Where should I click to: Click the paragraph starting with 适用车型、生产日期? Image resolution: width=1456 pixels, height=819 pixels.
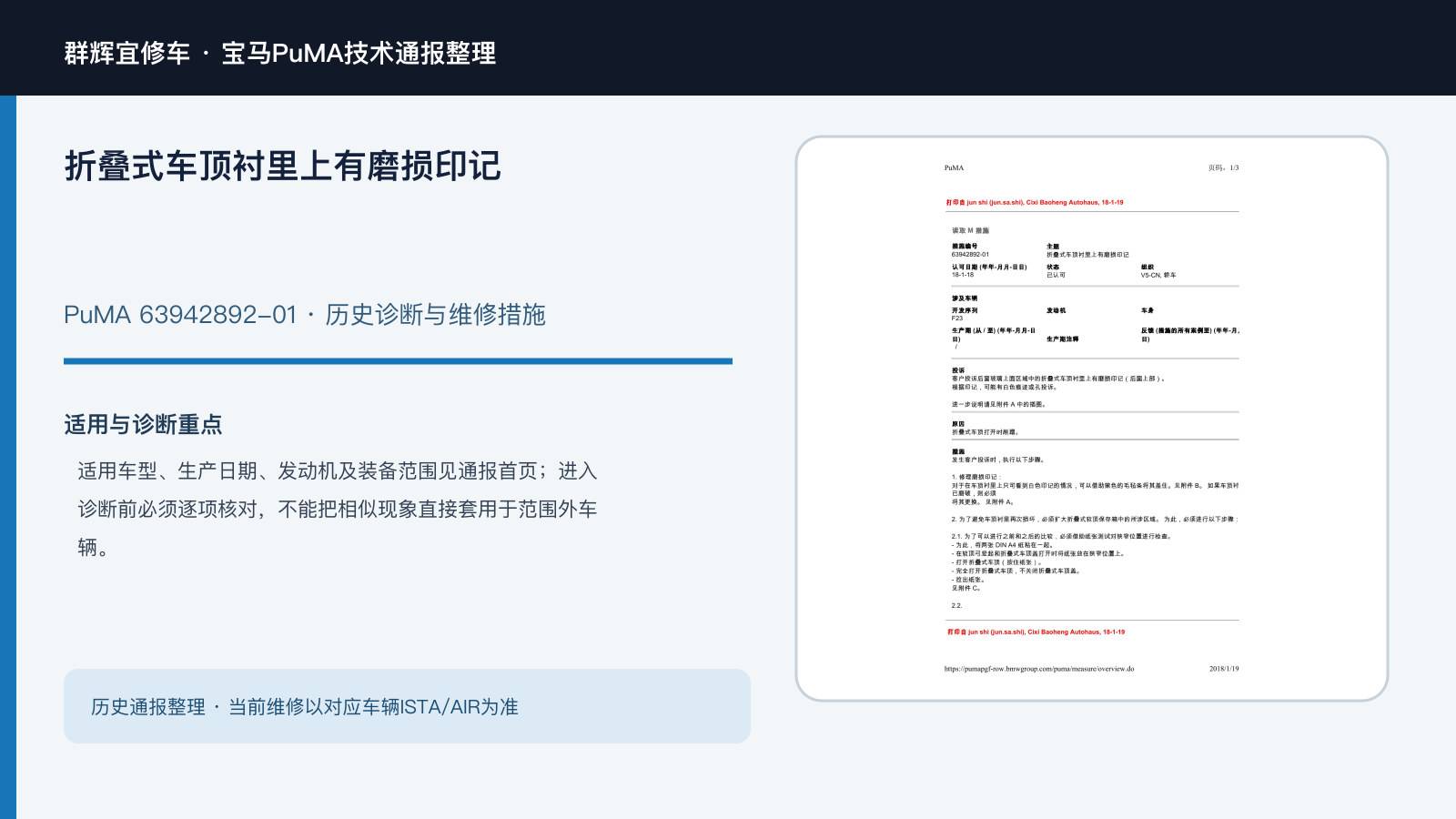[338, 509]
